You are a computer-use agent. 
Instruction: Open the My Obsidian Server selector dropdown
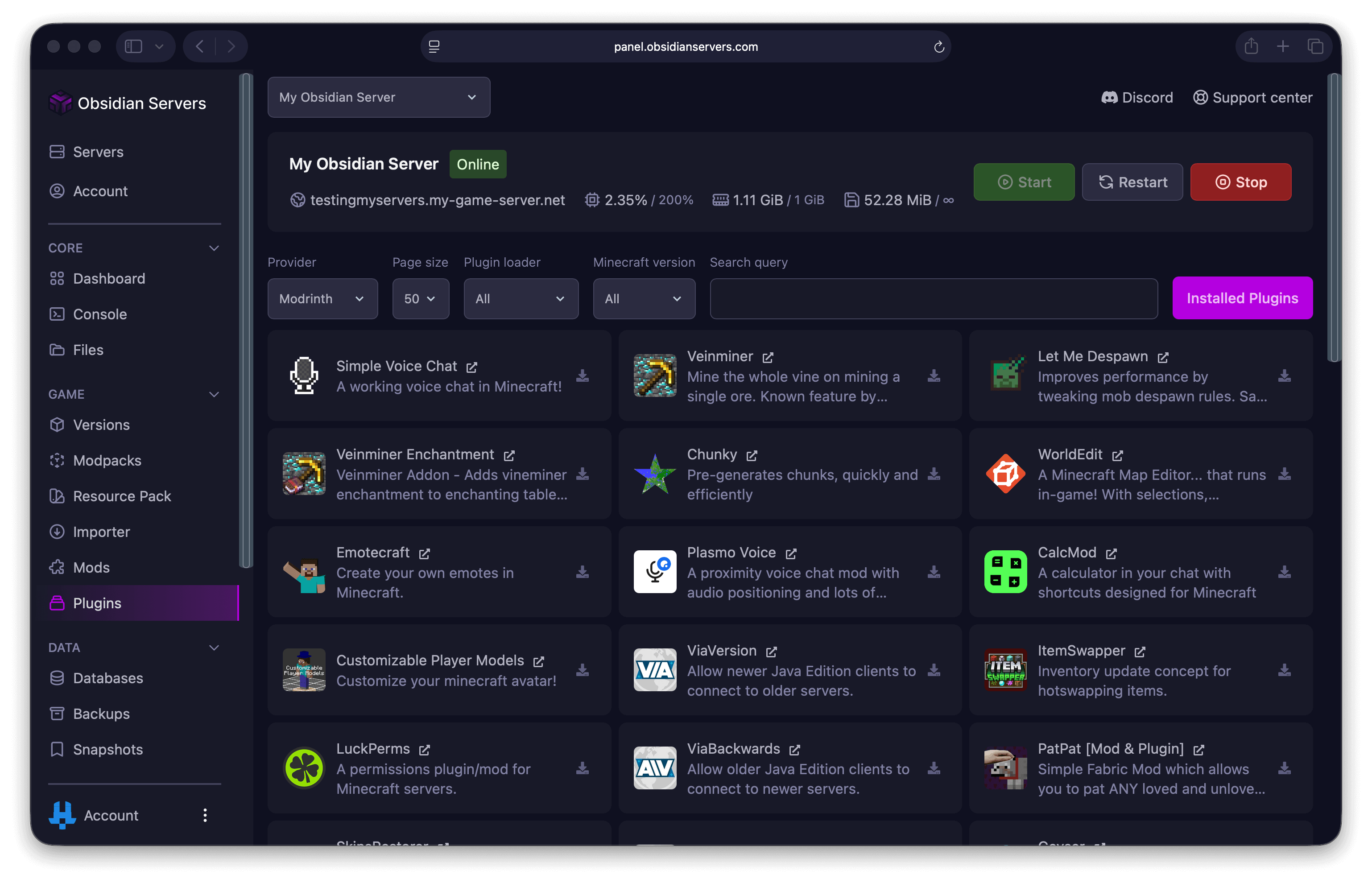tap(378, 98)
